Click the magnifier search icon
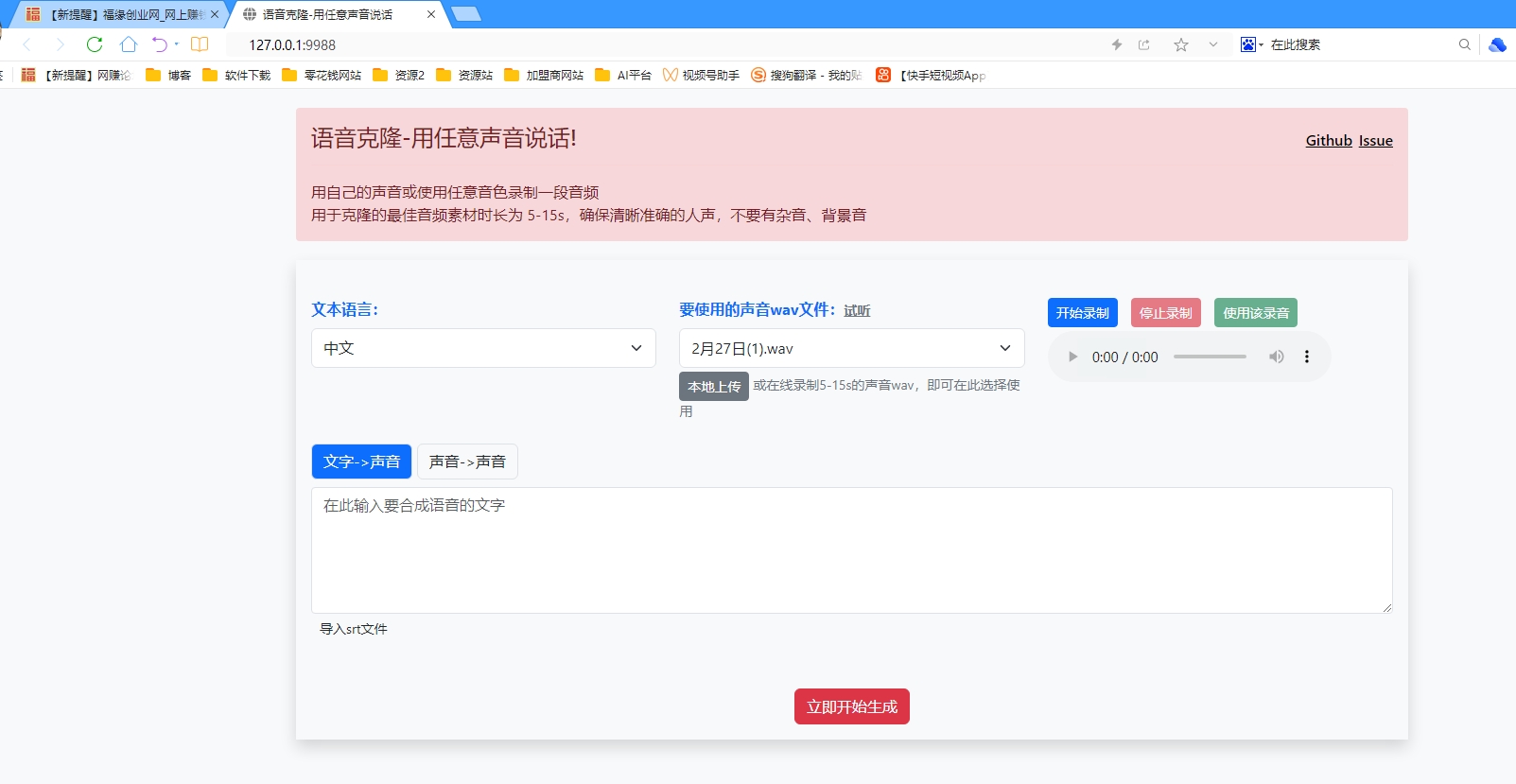 [1465, 44]
